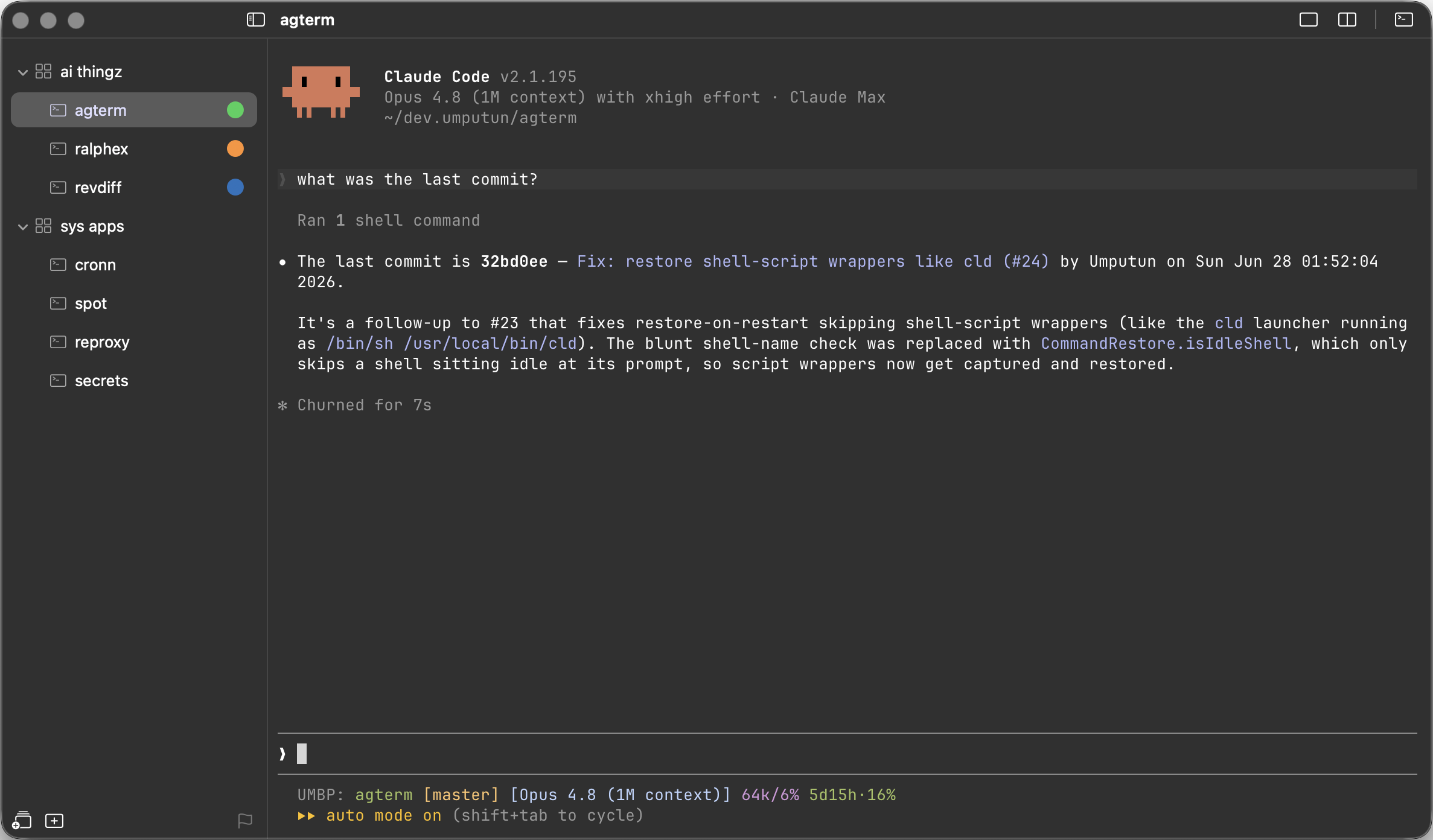Toggle the sidebar panel icon

256,20
